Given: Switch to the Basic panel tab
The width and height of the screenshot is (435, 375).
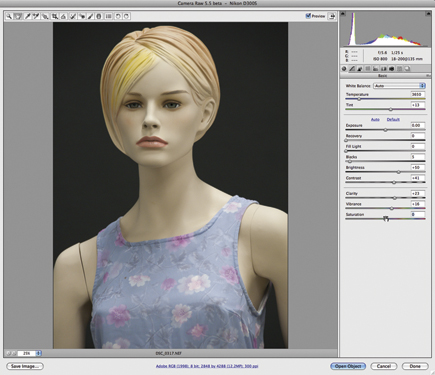Looking at the screenshot, I should [344, 69].
